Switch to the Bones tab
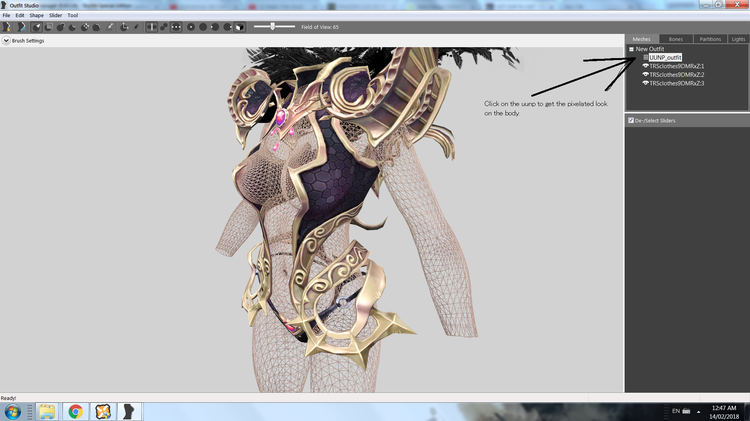750x421 pixels. (676, 39)
